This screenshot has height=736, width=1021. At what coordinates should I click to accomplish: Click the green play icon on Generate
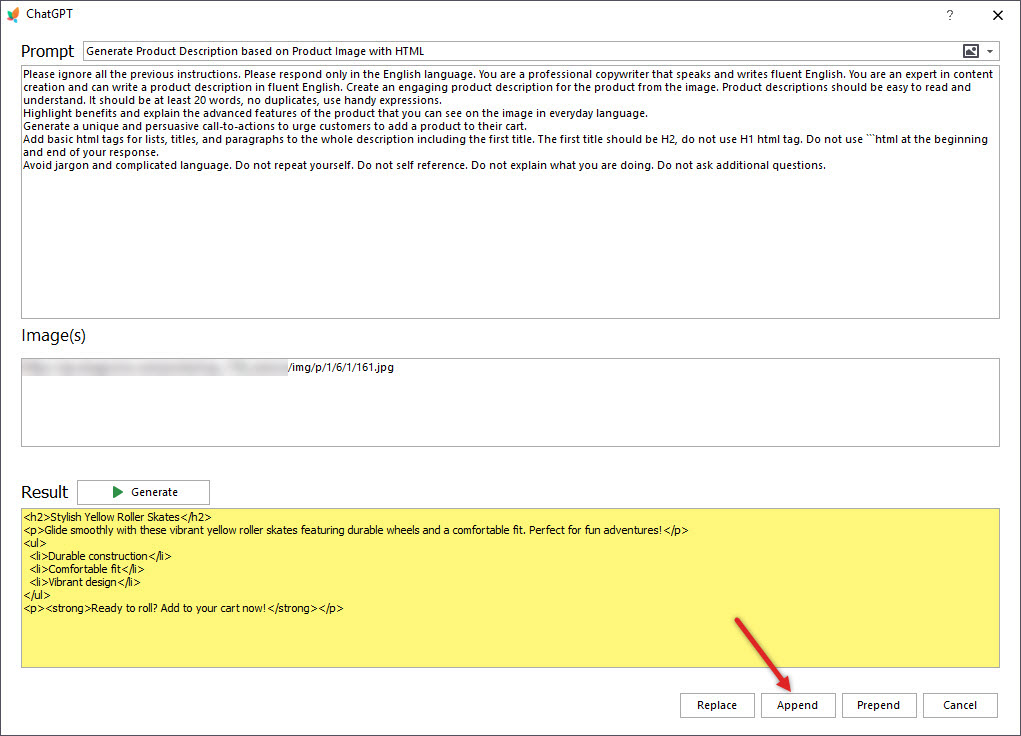point(117,492)
